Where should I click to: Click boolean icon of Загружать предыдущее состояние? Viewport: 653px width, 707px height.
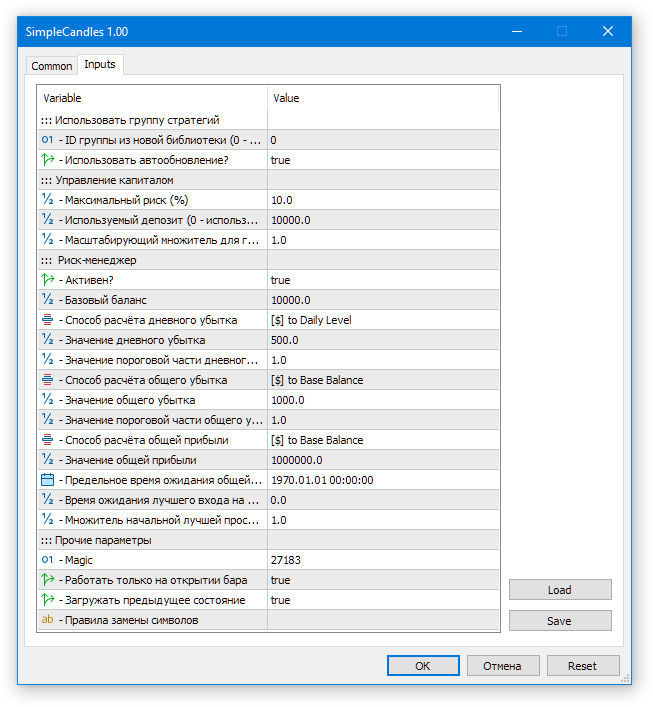(47, 600)
